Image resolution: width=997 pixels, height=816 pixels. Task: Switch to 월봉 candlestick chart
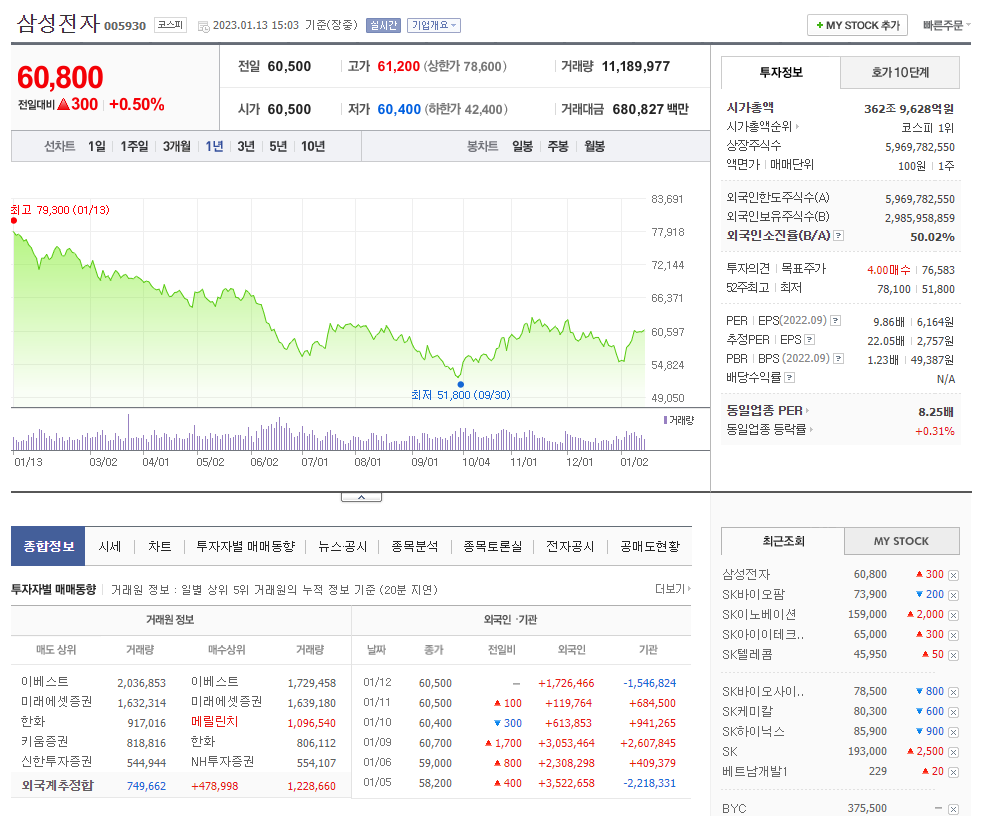click(x=595, y=146)
